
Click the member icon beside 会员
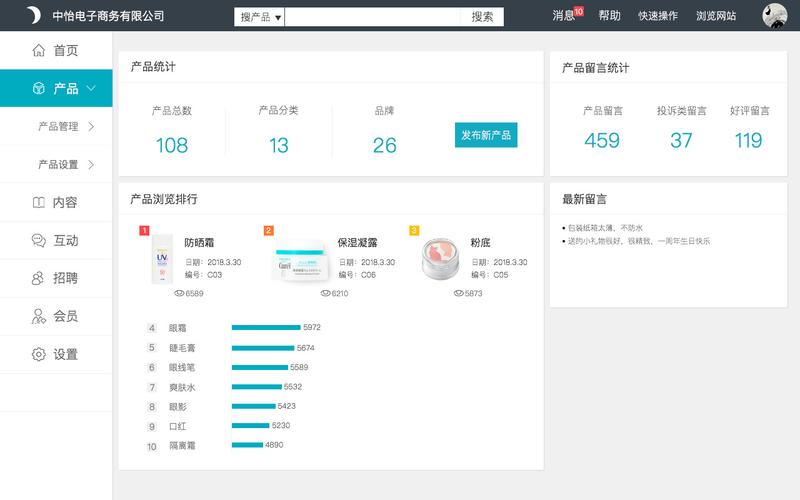39,316
